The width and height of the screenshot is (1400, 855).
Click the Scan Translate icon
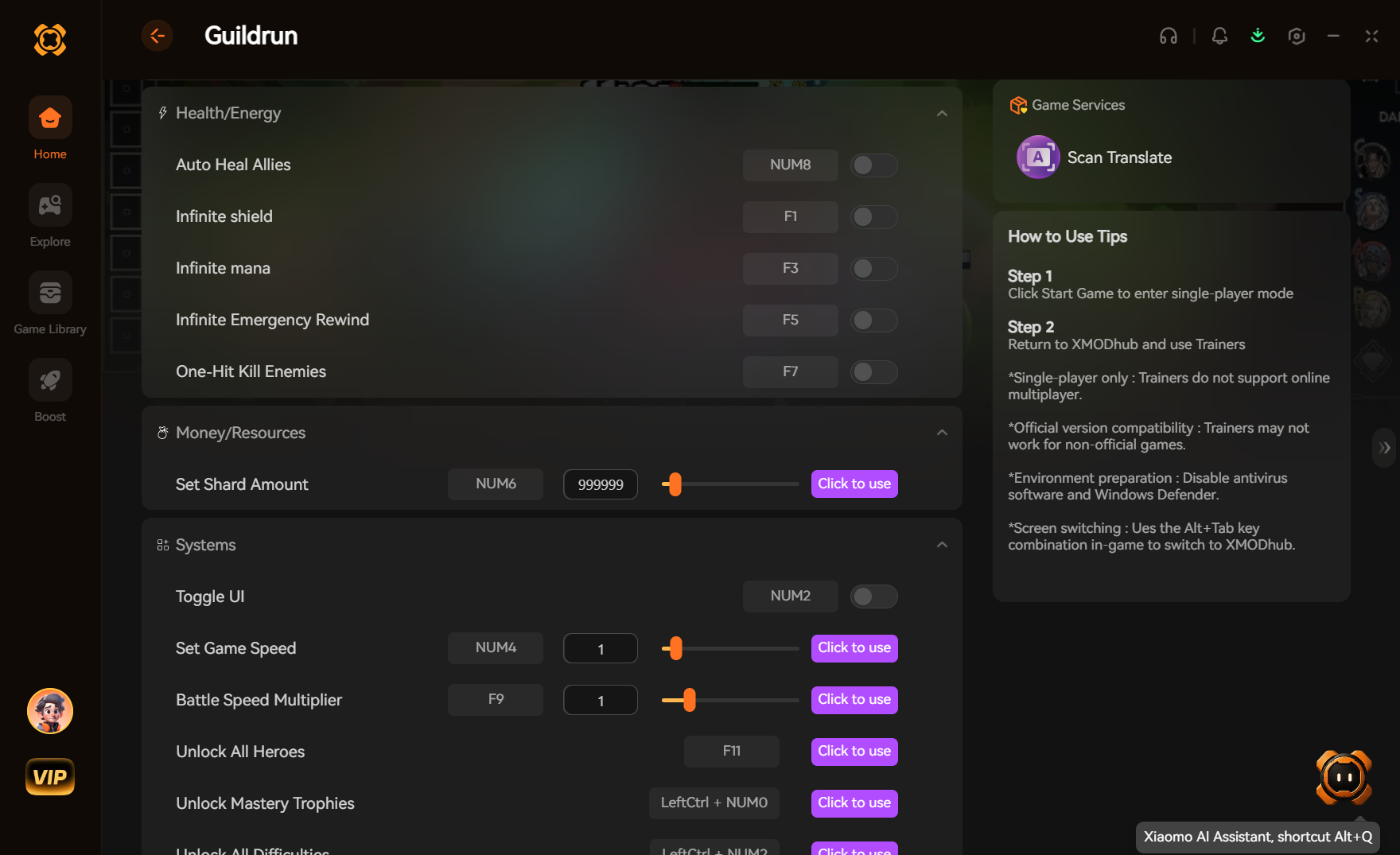click(1038, 157)
